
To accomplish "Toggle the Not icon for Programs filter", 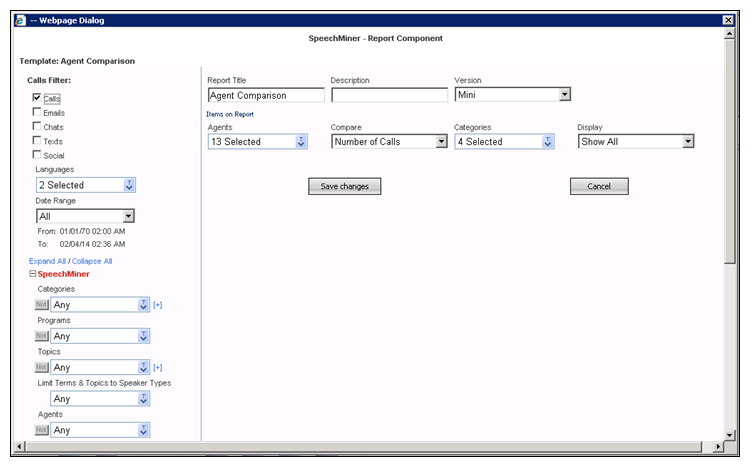I will point(42,336).
